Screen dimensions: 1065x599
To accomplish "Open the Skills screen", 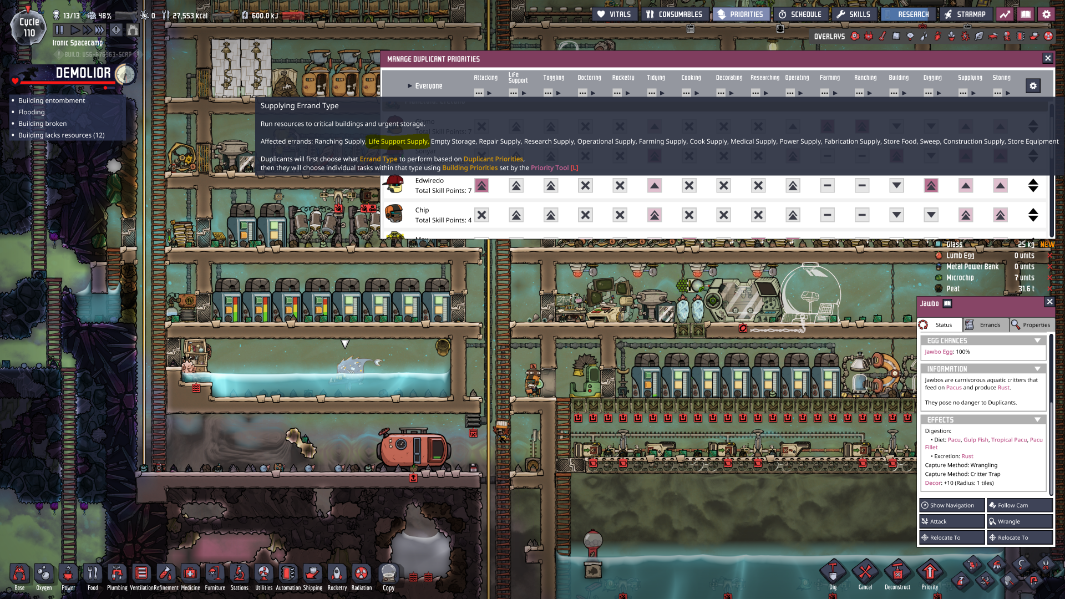I will (x=853, y=14).
